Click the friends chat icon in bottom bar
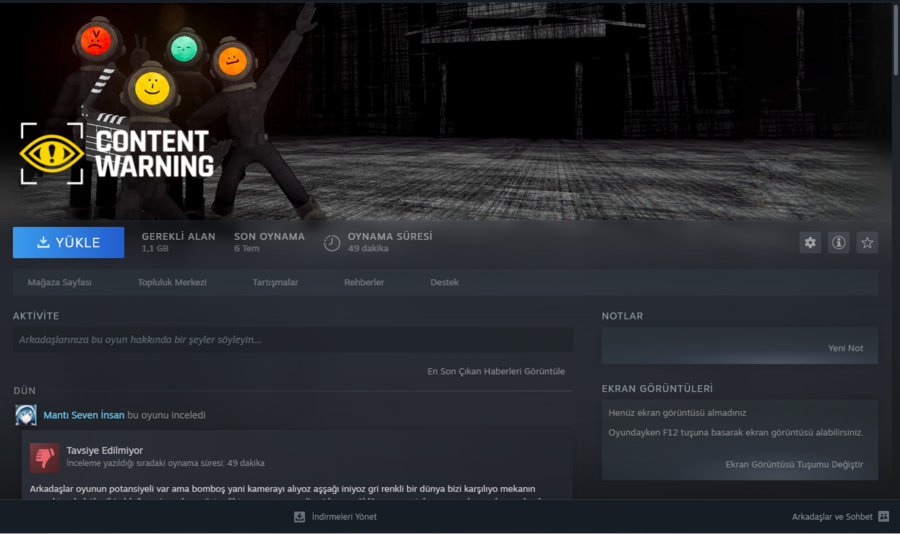Screen dimensions: 900x534 884,517
